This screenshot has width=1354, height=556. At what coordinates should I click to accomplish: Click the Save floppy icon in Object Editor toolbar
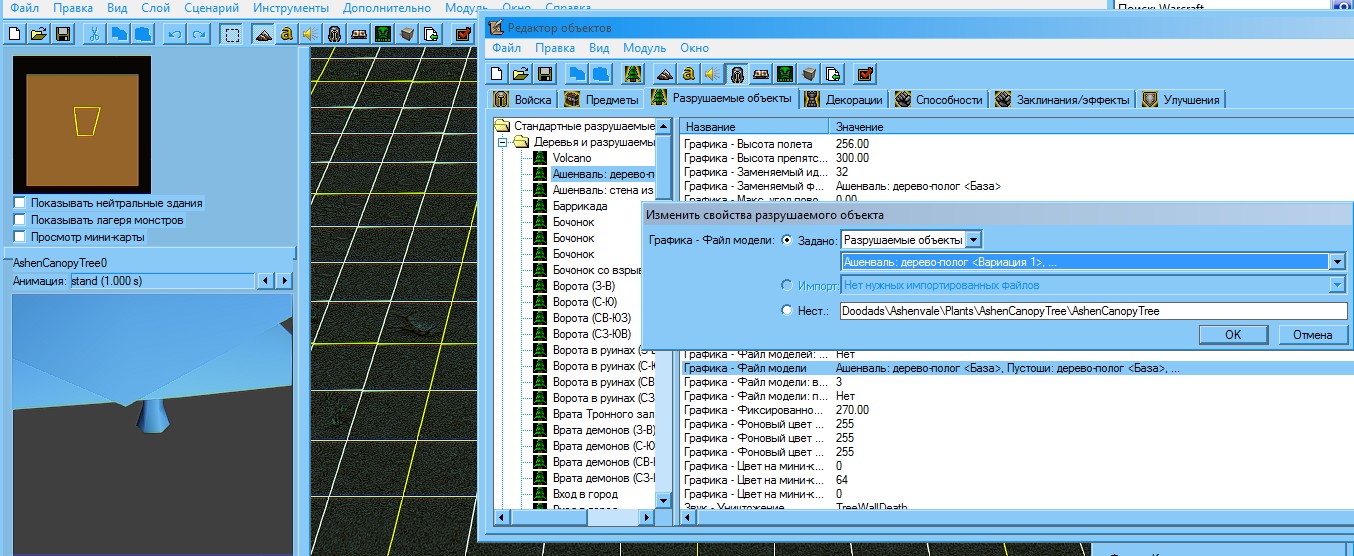pos(545,73)
